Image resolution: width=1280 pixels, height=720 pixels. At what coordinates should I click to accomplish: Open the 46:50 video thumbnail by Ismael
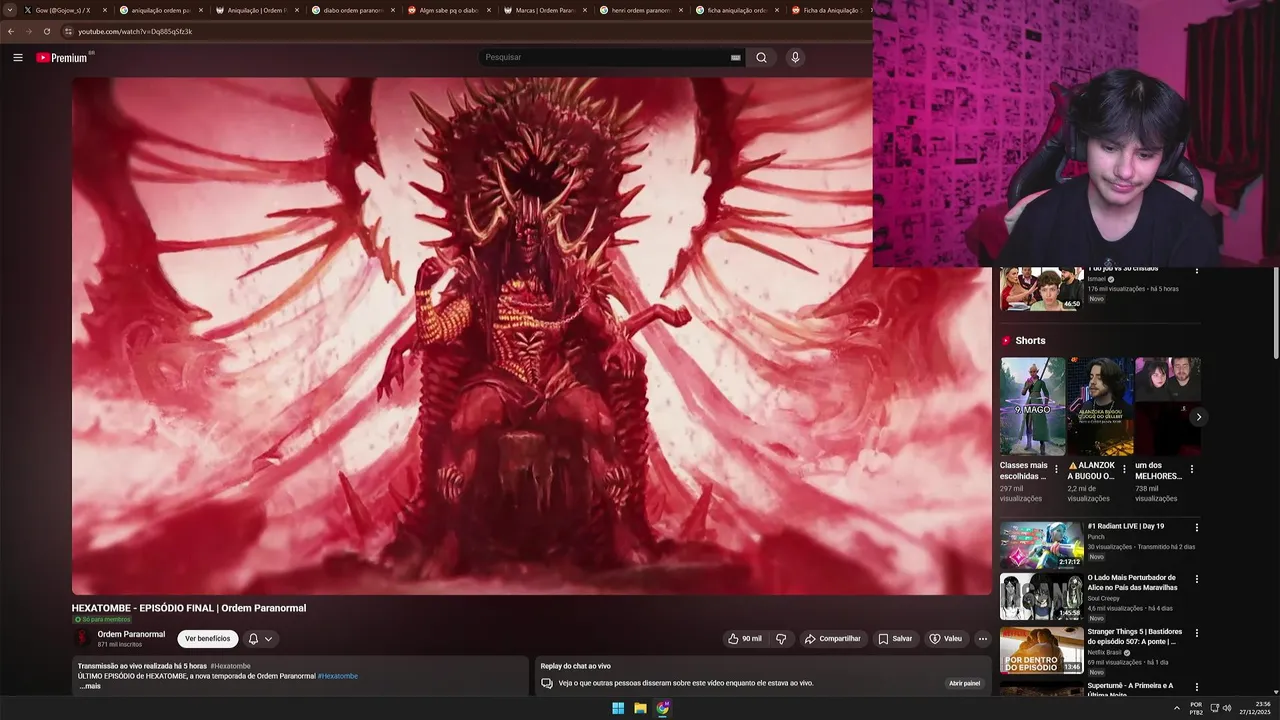[1041, 289]
